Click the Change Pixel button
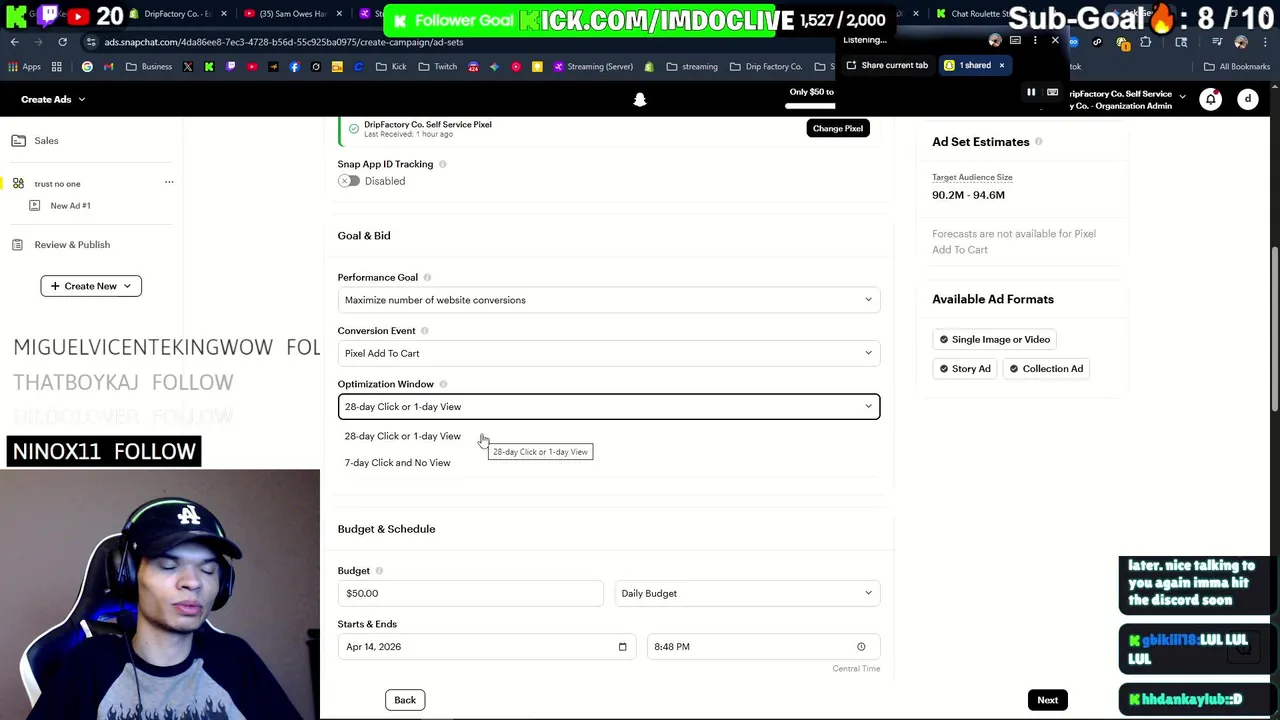The width and height of the screenshot is (1280, 720). [x=838, y=128]
